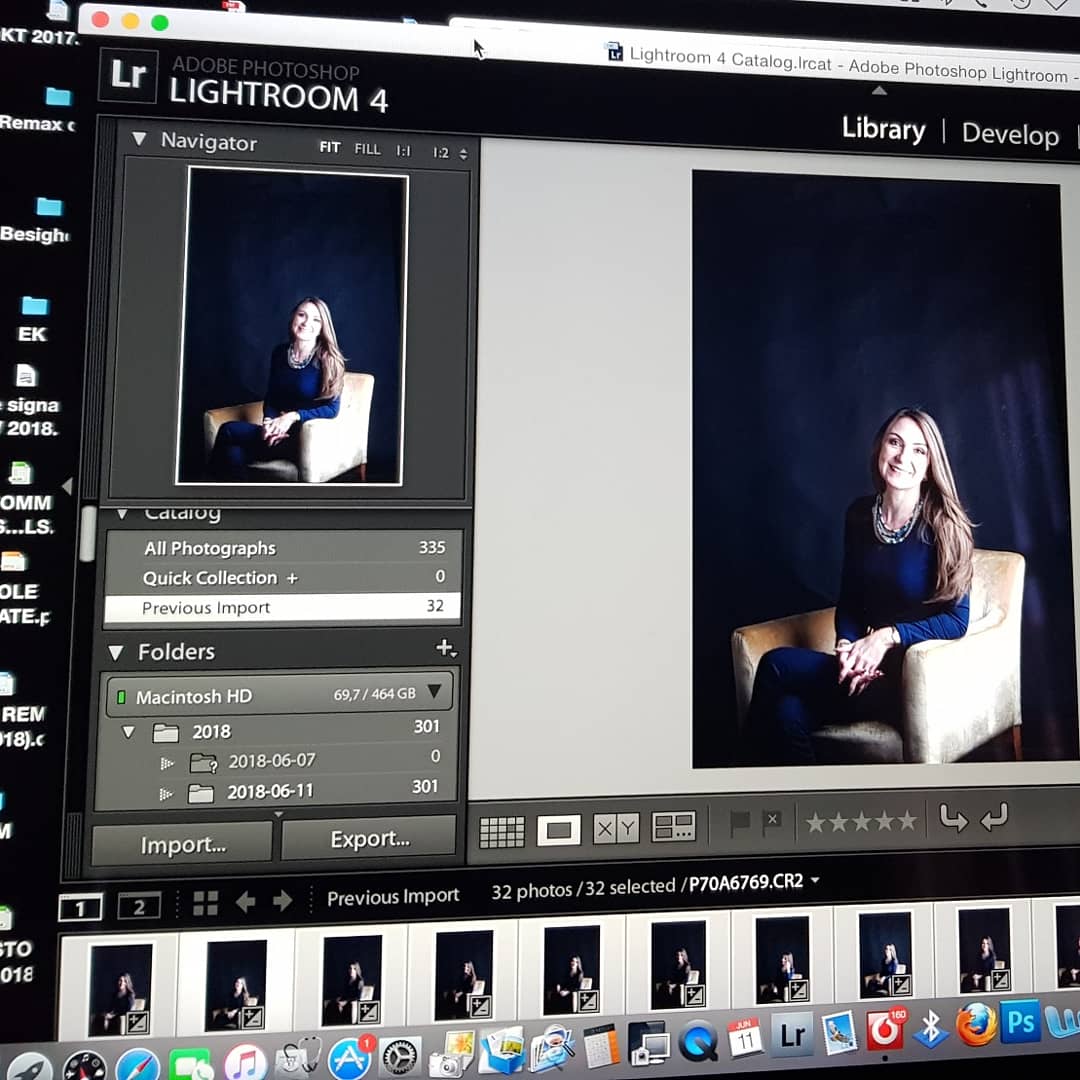The height and width of the screenshot is (1080, 1080).
Task: Open Compare view (X|Y)
Action: tap(616, 829)
